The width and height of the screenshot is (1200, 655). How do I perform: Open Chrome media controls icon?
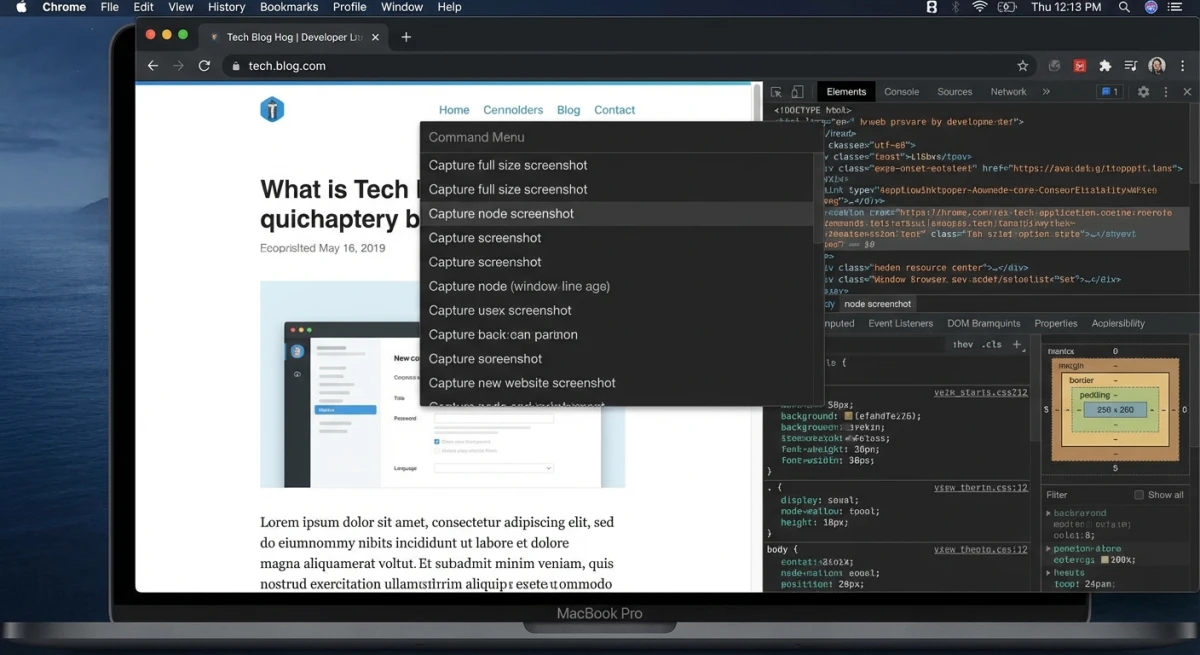[1130, 66]
